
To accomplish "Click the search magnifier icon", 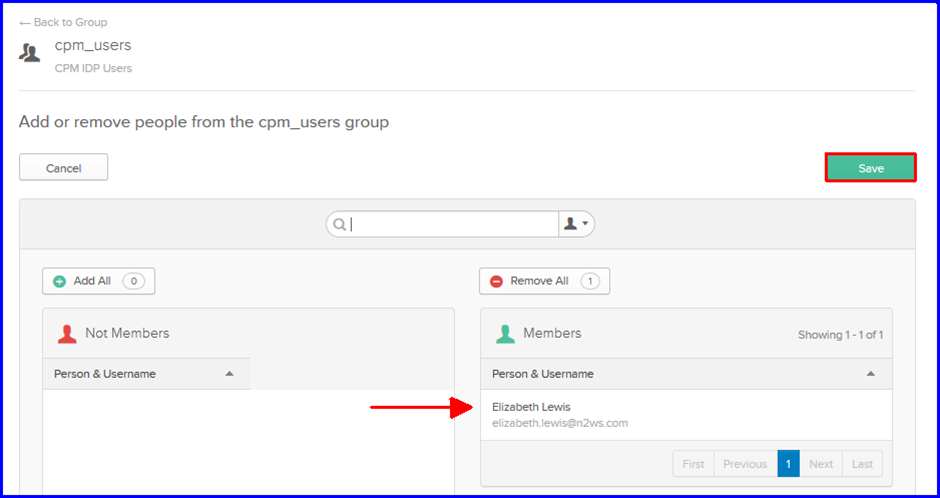I will click(339, 224).
